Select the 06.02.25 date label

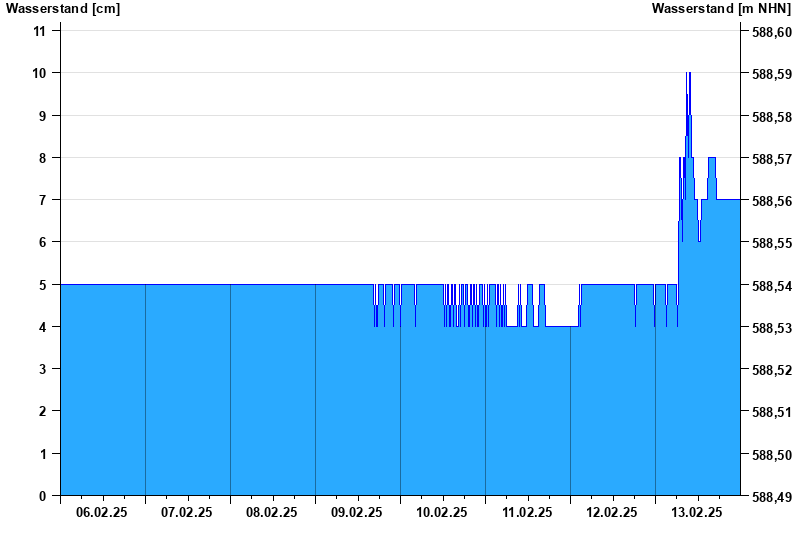[x=102, y=512]
